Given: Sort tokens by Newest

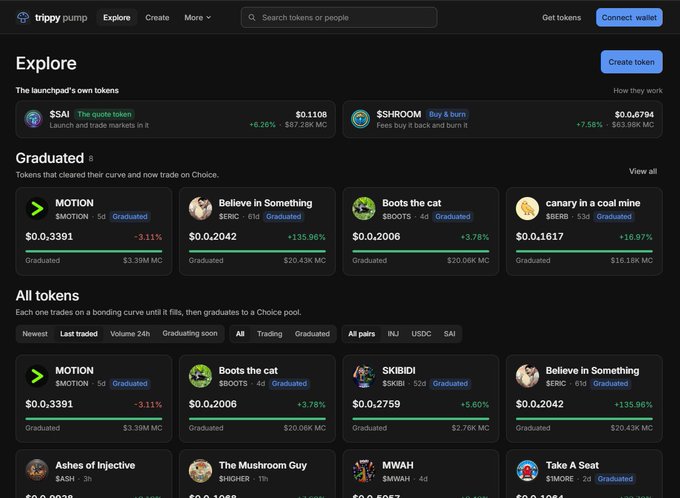Looking at the screenshot, I should 35,334.
